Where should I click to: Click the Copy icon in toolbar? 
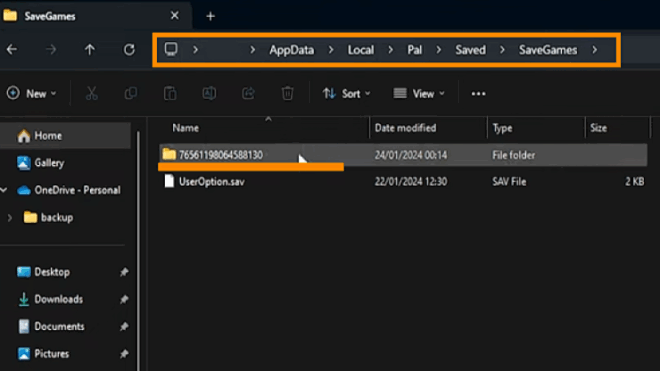coord(130,93)
